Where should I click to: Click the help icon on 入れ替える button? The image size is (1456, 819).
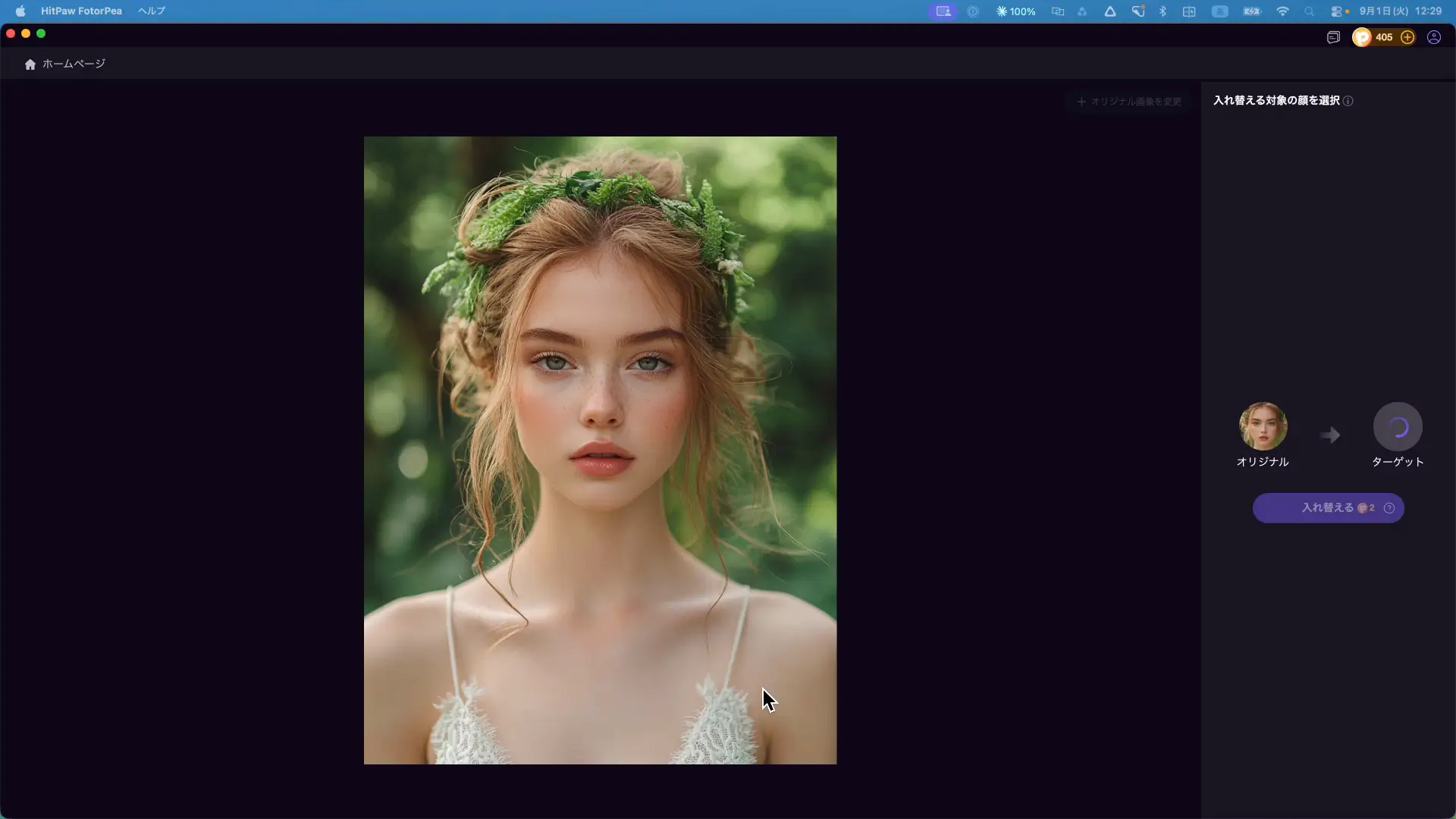(x=1389, y=508)
